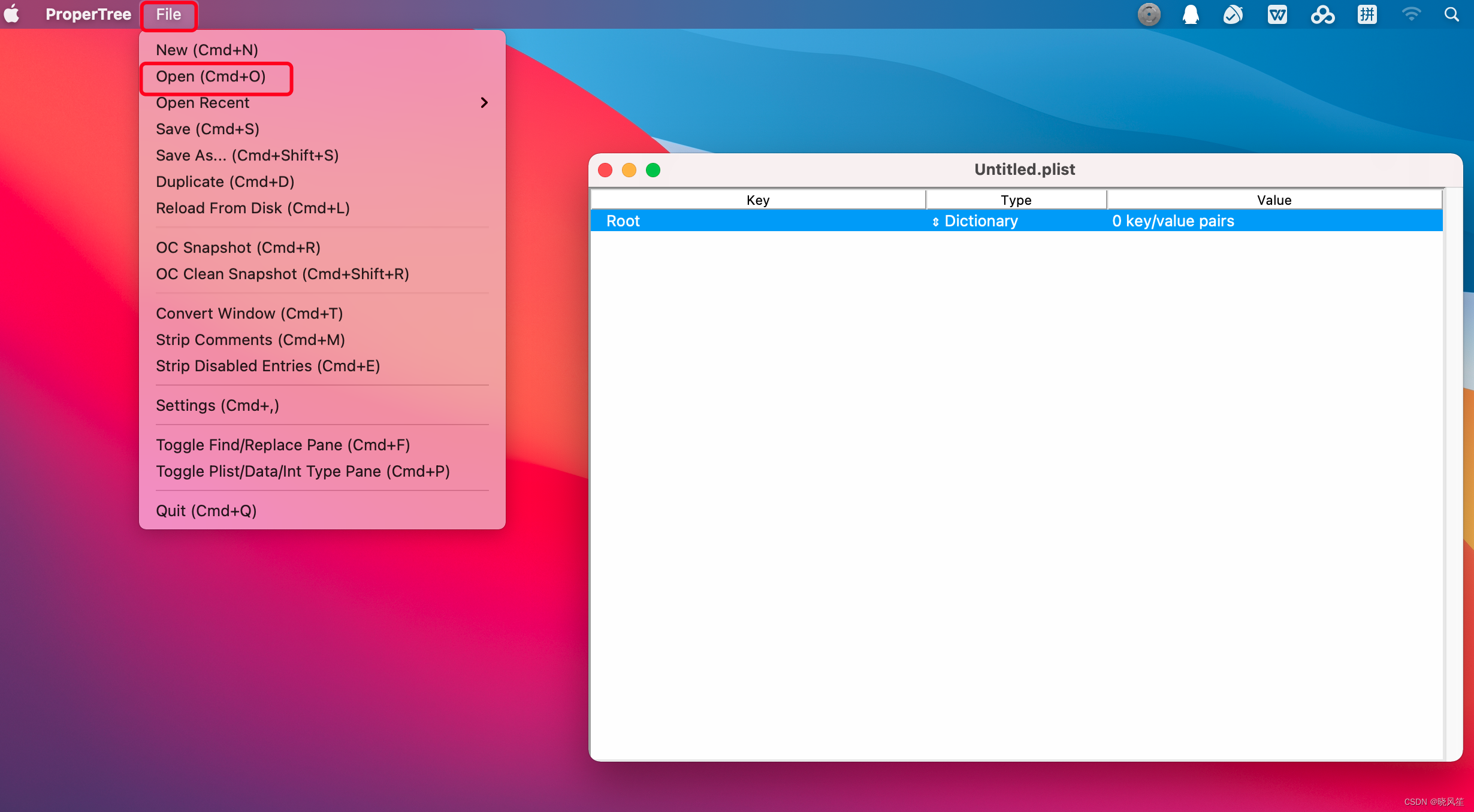Choose OC Snapshot (Cmd+R) menu item
Viewport: 1474px width, 812px height.
(x=238, y=247)
